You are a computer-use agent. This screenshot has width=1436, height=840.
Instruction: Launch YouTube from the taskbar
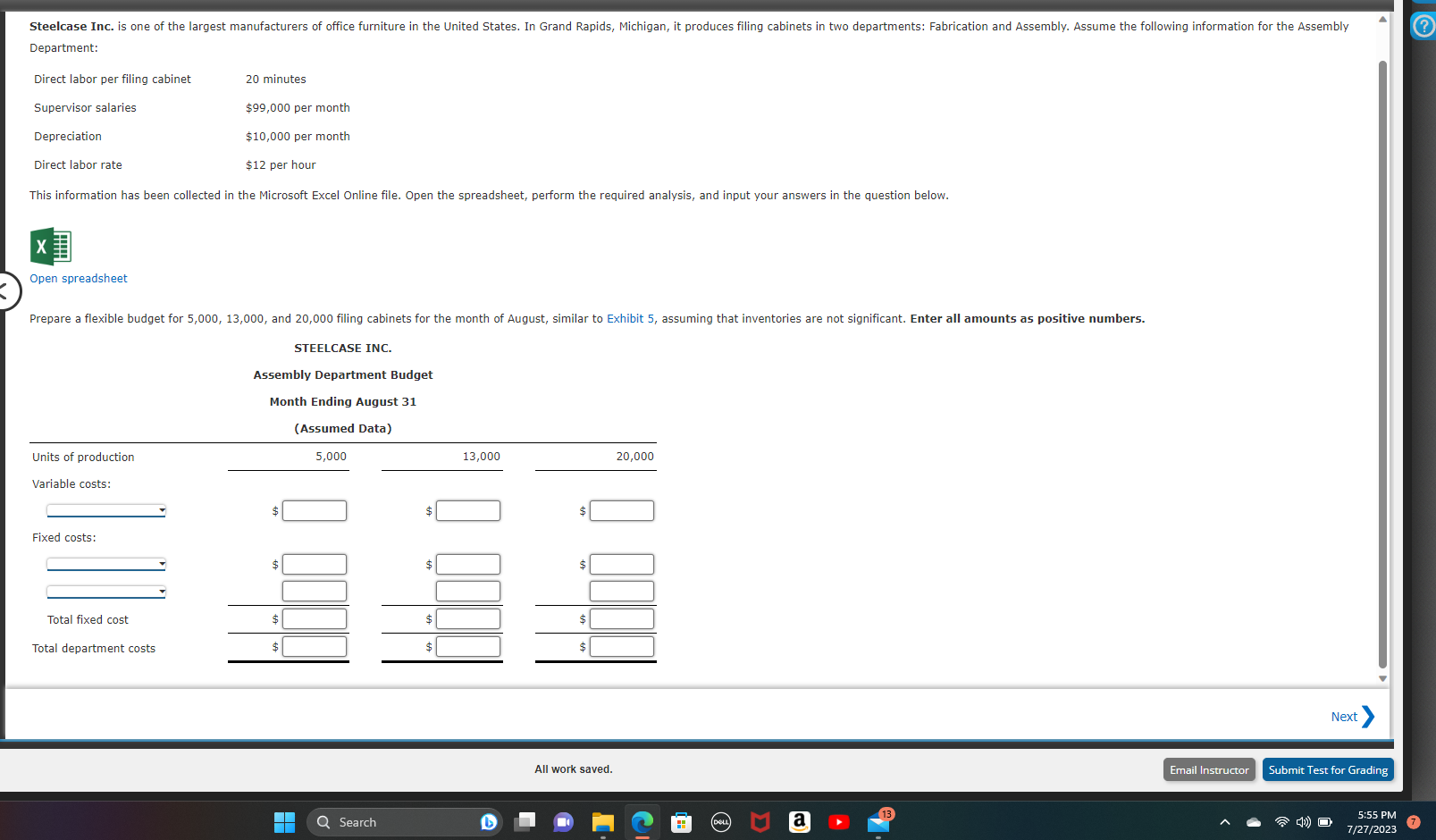pyautogui.click(x=839, y=822)
